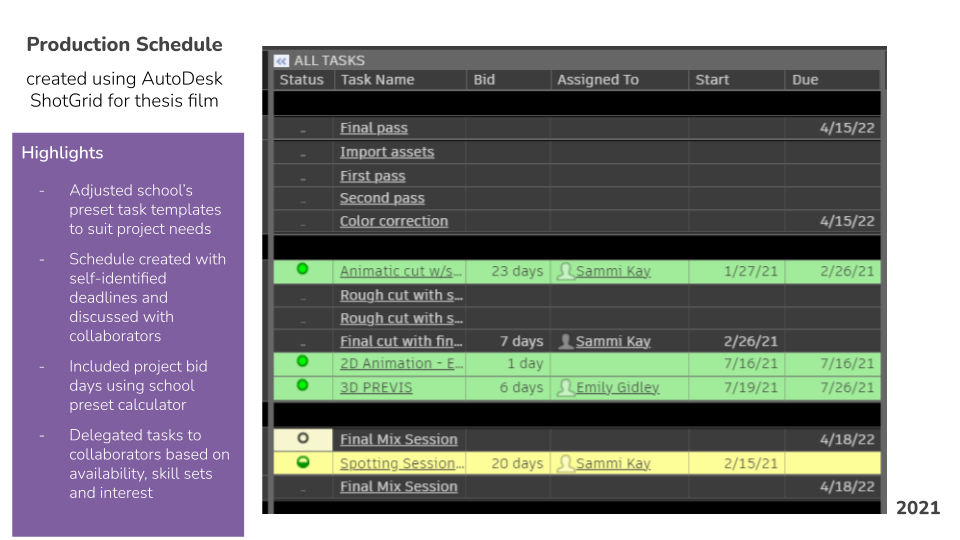
Task: Open the Import assets task
Action: click(x=386, y=152)
